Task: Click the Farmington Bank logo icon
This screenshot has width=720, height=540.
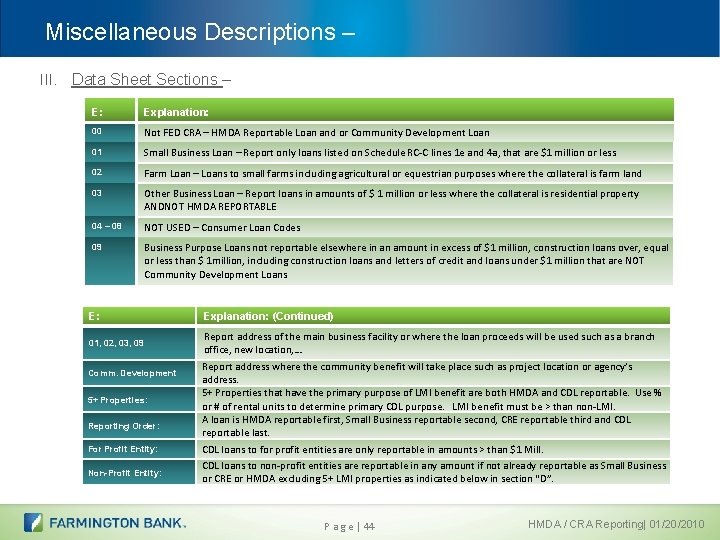Action: pyautogui.click(x=34, y=523)
